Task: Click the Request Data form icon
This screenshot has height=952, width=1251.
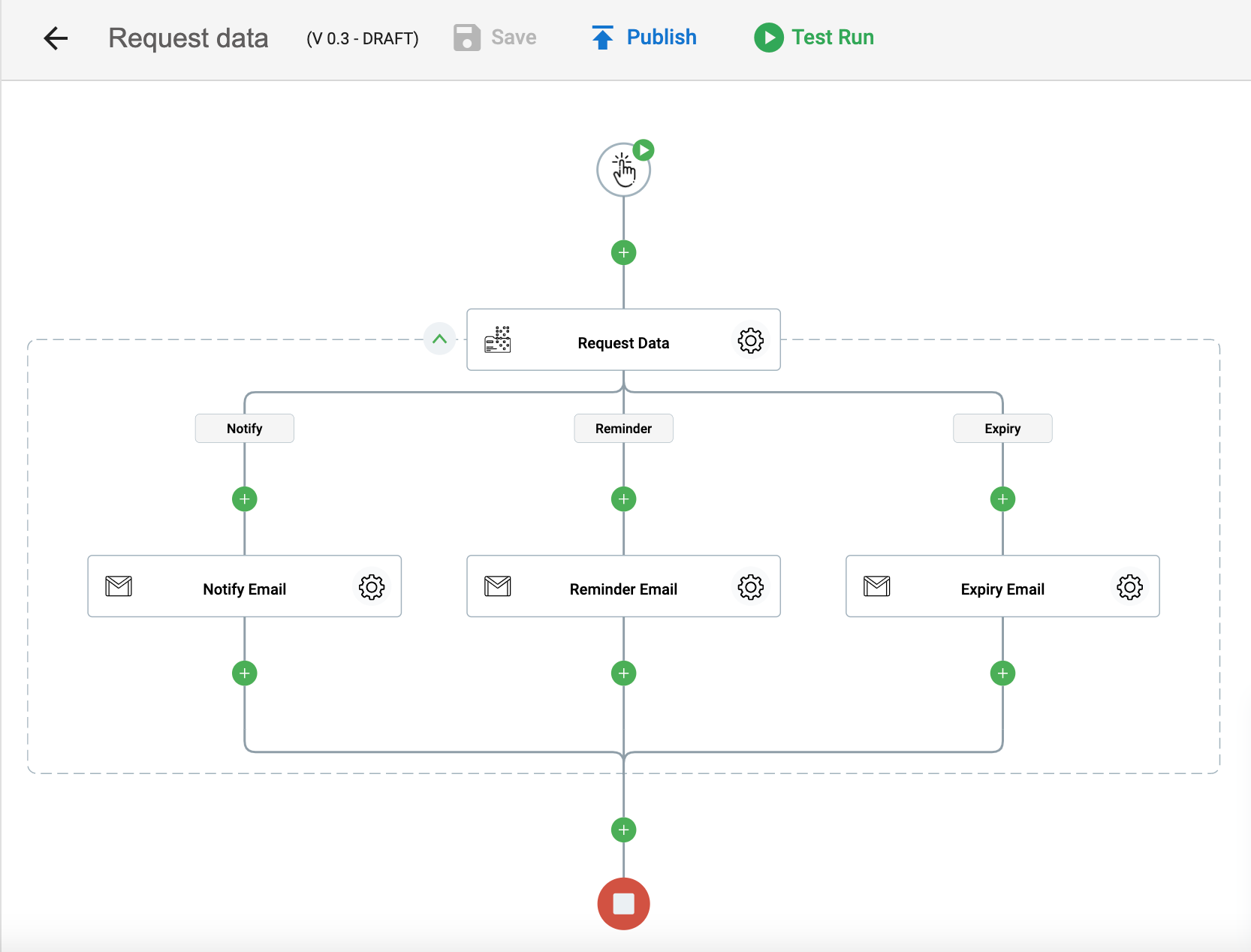Action: click(497, 340)
